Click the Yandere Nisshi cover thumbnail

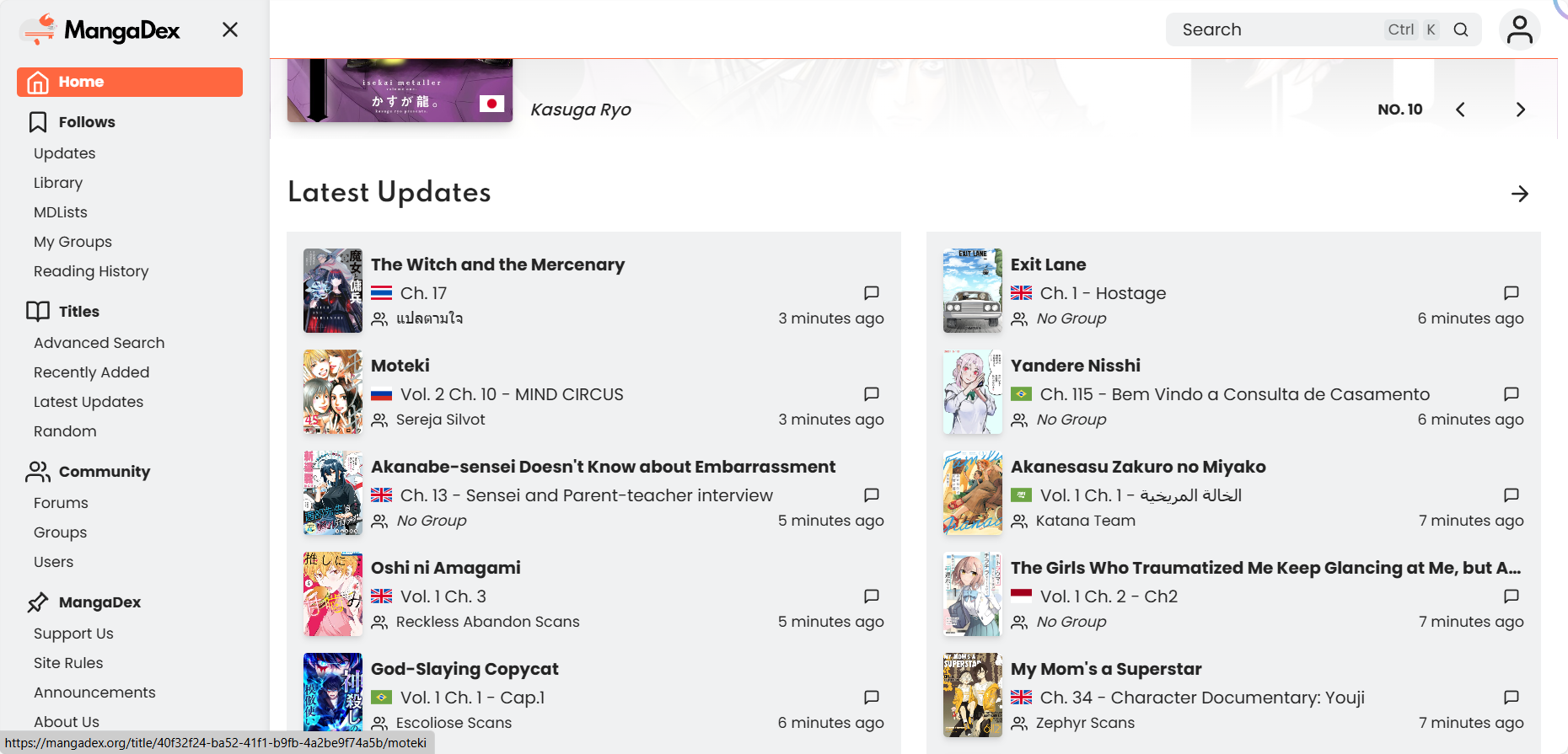(973, 392)
